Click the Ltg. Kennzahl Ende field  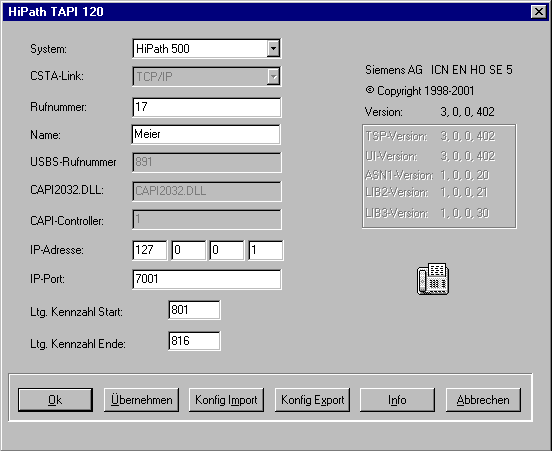(x=194, y=341)
